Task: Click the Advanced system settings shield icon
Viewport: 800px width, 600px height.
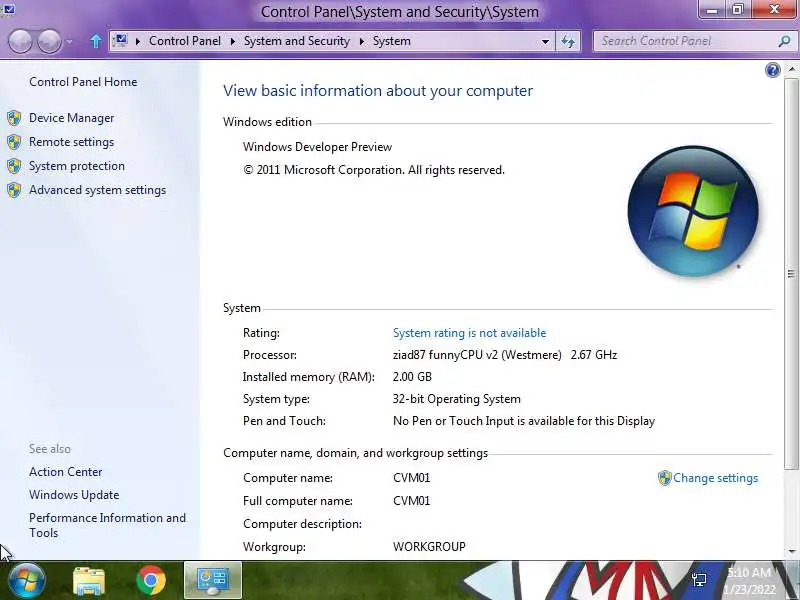Action: tap(14, 190)
